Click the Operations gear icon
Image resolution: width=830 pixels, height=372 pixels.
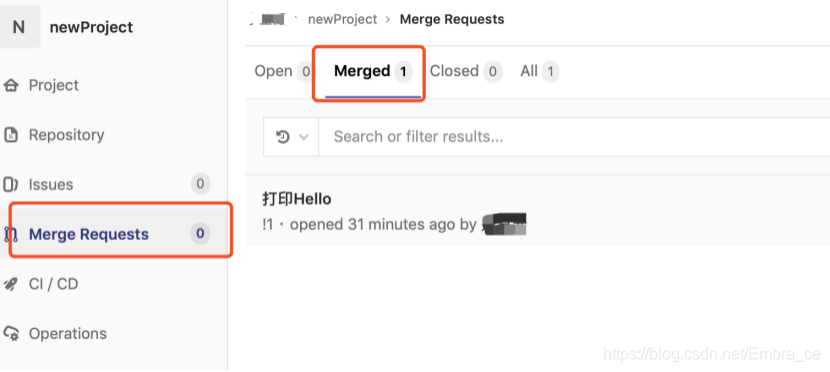point(11,334)
